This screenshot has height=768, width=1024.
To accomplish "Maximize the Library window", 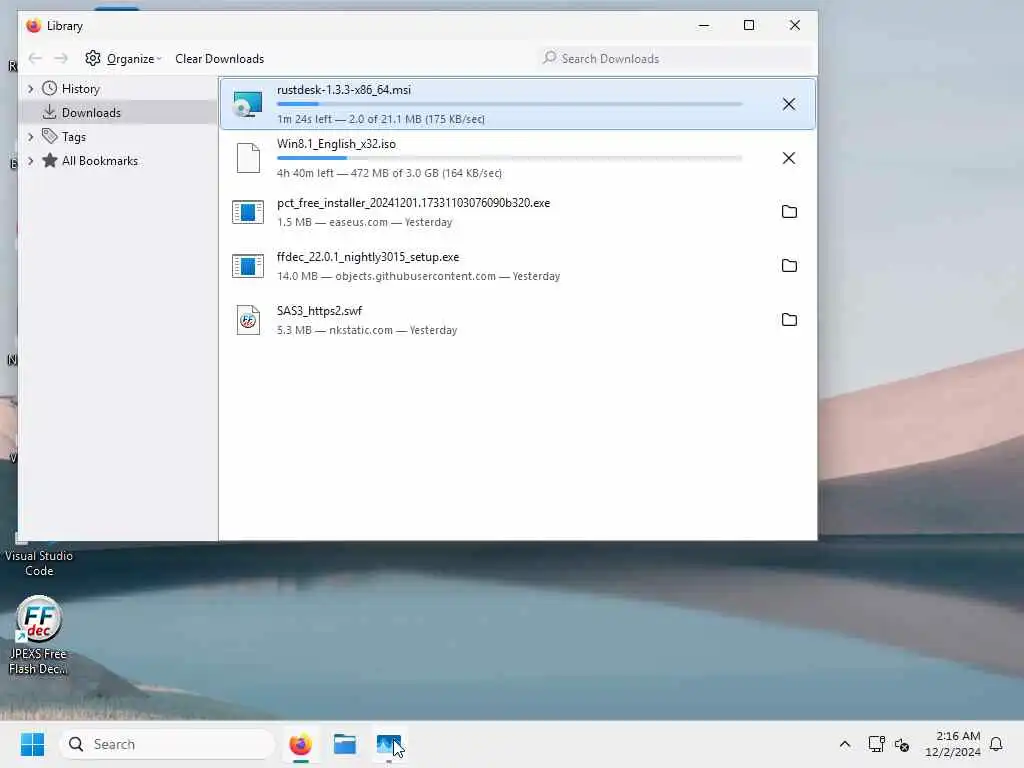I will [749, 25].
